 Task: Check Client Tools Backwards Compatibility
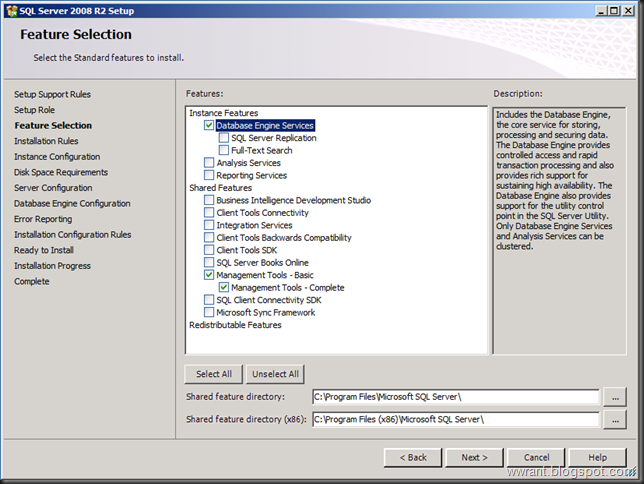pyautogui.click(x=209, y=237)
